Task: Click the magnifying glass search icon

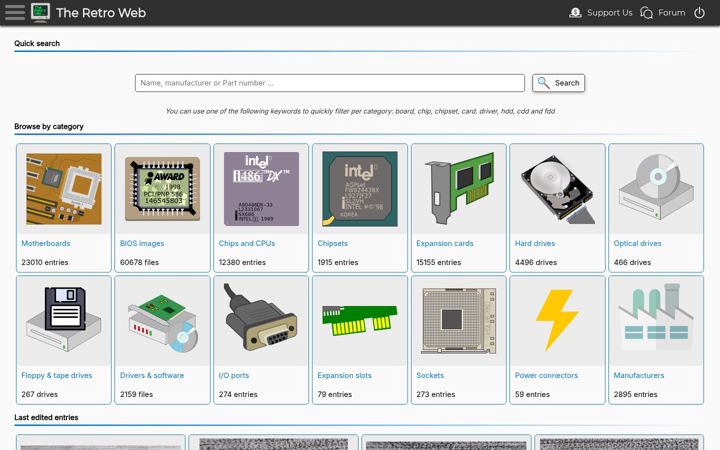Action: point(543,83)
